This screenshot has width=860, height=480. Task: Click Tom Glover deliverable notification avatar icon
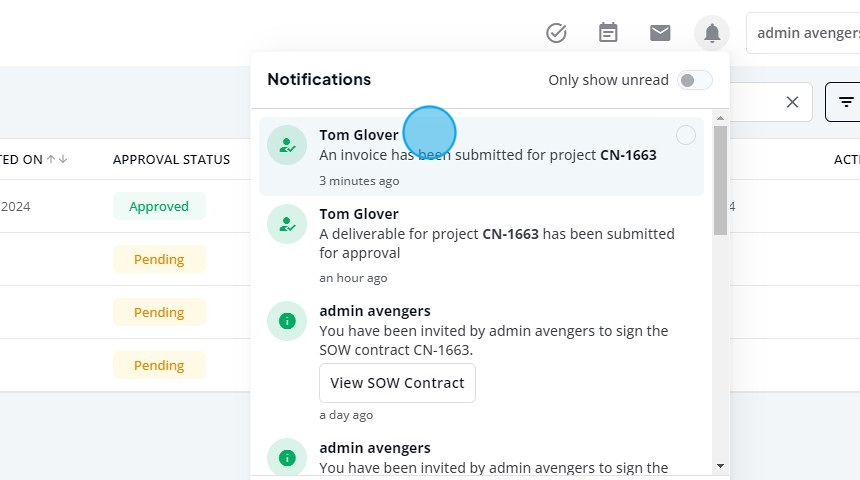(287, 224)
